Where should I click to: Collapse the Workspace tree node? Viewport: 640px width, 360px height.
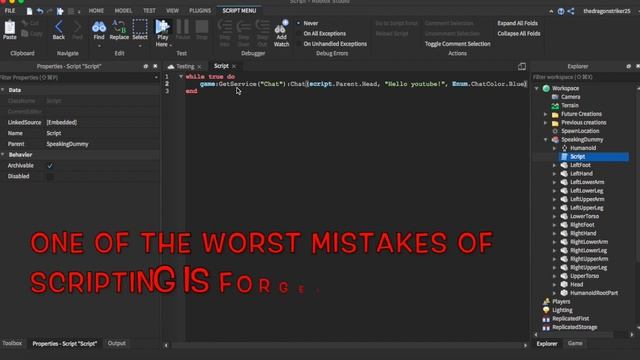537,88
